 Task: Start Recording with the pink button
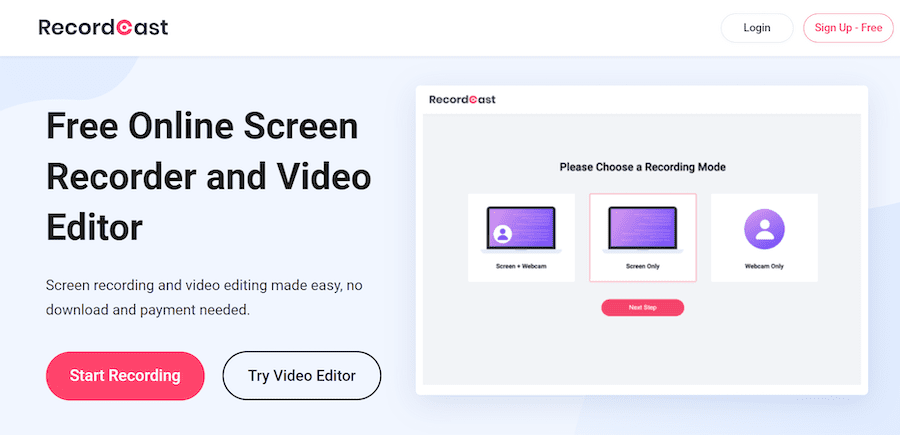(125, 376)
